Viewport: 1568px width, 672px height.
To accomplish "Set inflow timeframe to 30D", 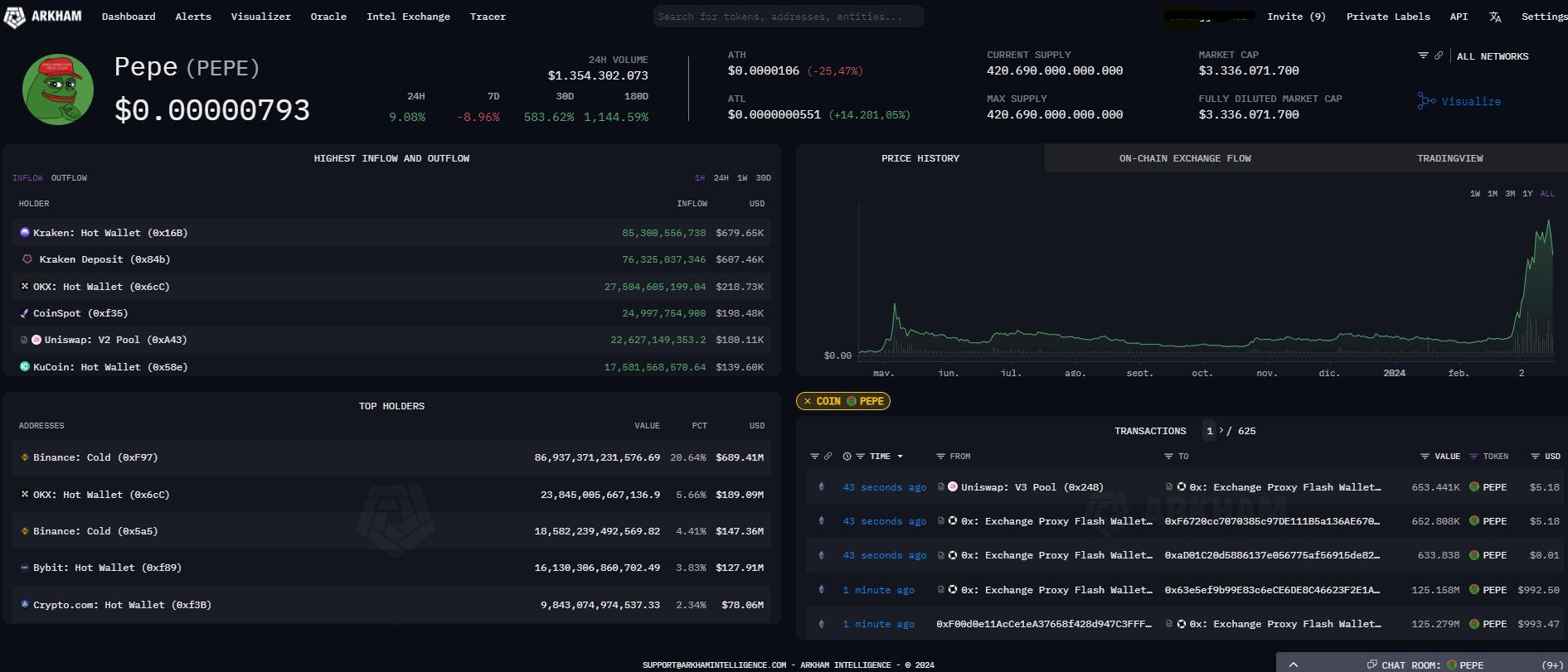I will point(764,178).
